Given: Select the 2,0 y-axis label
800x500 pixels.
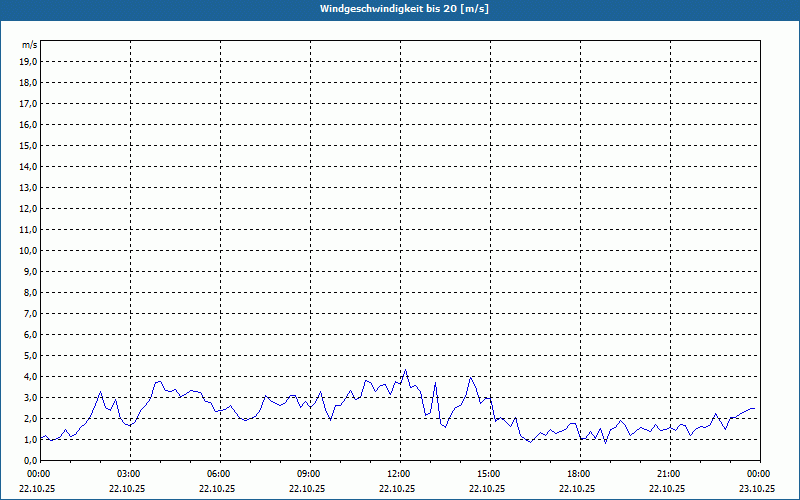Looking at the screenshot, I should click(31, 418).
